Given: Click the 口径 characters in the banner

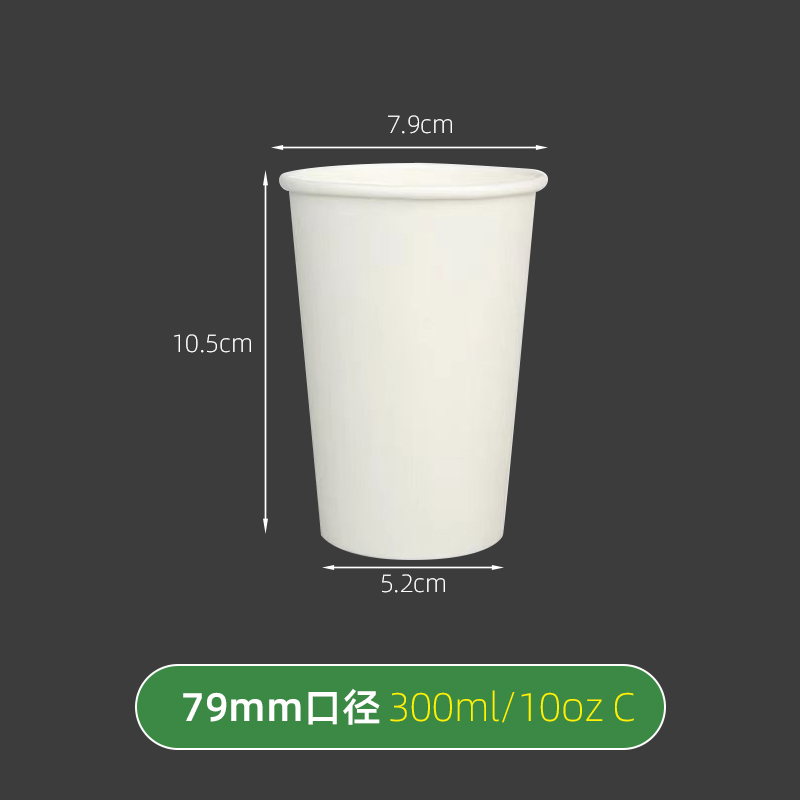Looking at the screenshot, I should click(342, 708).
